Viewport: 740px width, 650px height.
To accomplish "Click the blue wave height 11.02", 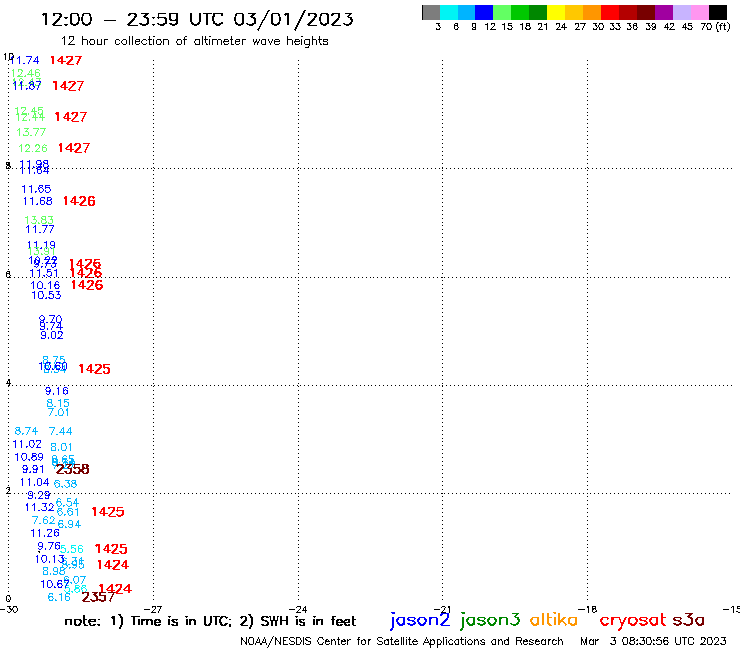I will point(27,444).
